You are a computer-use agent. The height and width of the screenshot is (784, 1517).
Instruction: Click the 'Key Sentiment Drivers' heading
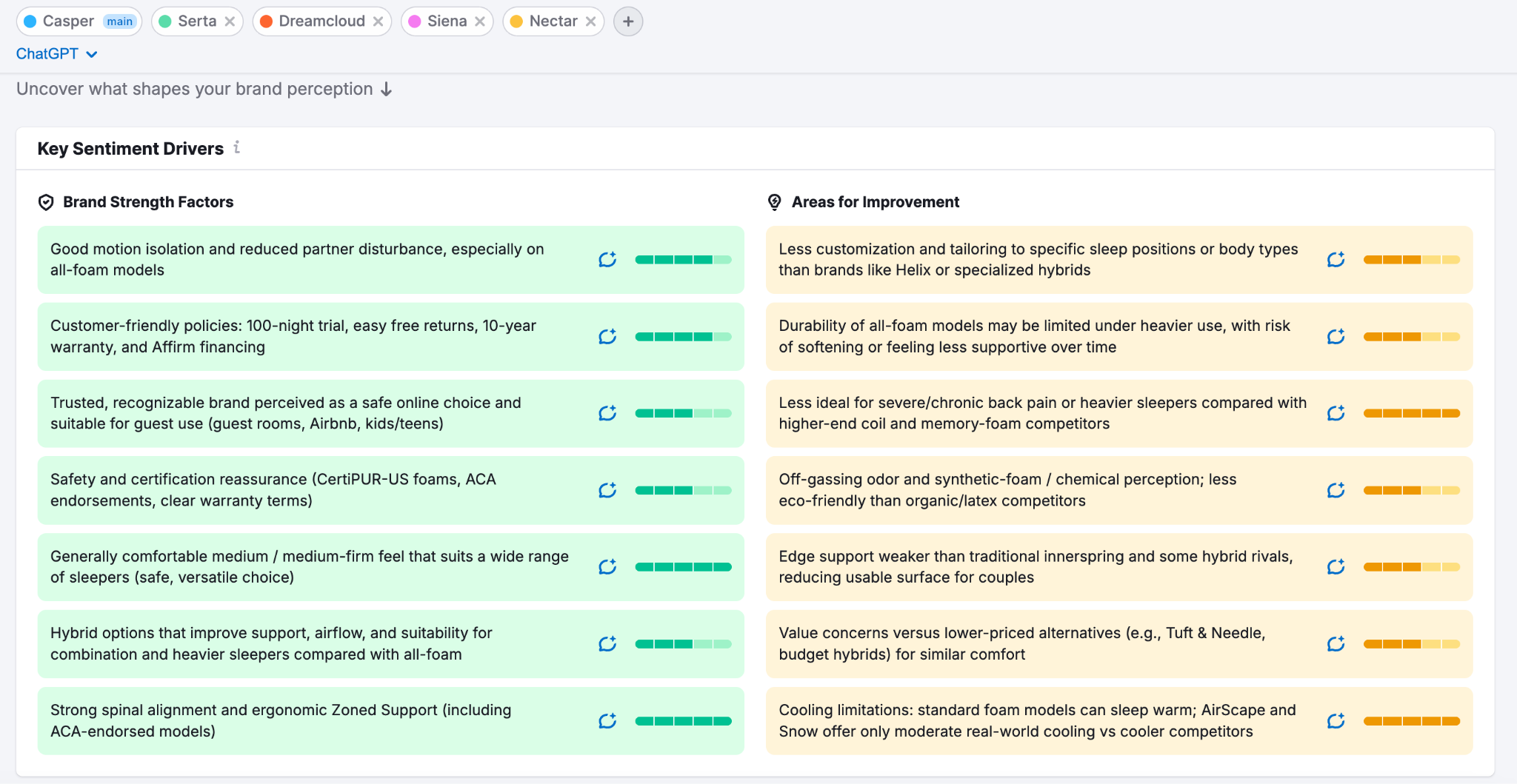130,149
